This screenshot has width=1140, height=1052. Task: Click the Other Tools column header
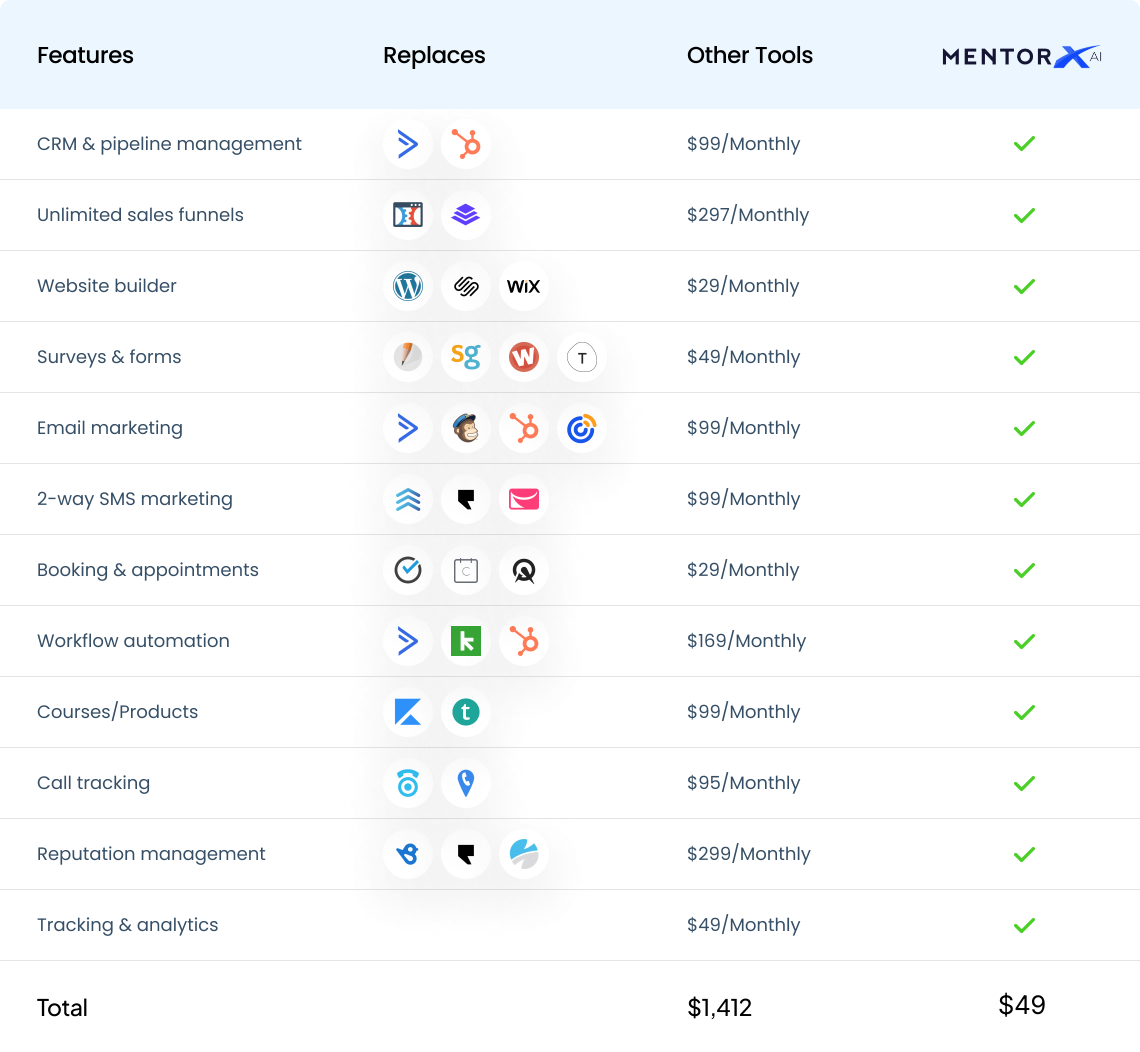point(749,56)
